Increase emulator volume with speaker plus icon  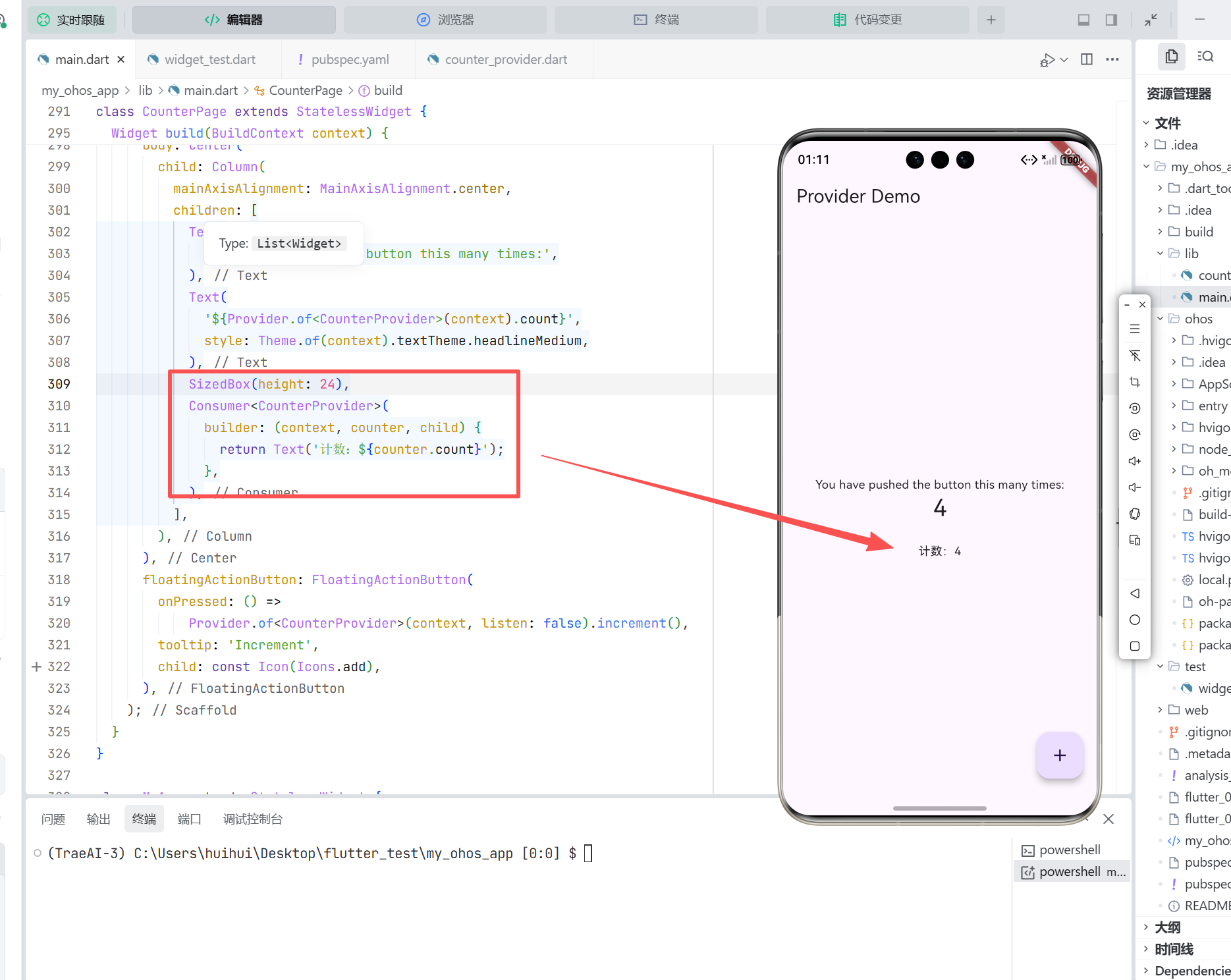(x=1135, y=461)
